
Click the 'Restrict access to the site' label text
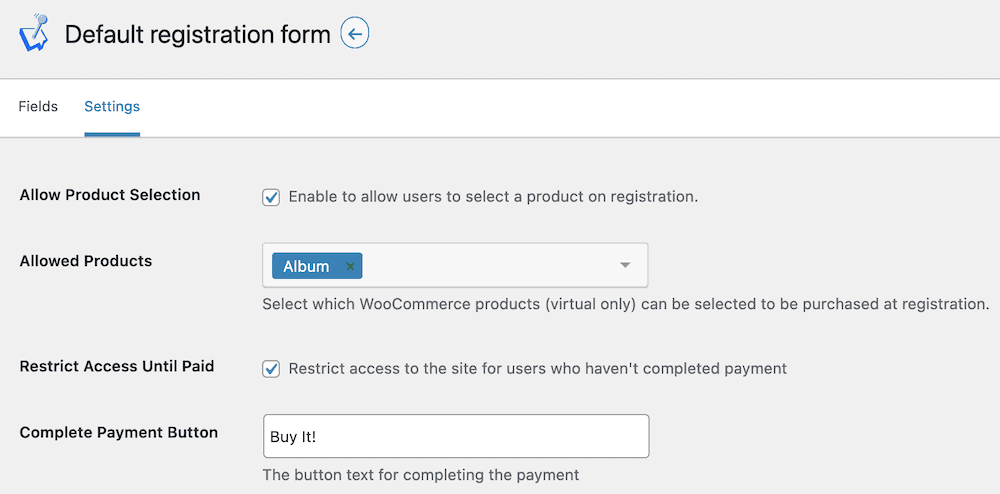click(538, 368)
